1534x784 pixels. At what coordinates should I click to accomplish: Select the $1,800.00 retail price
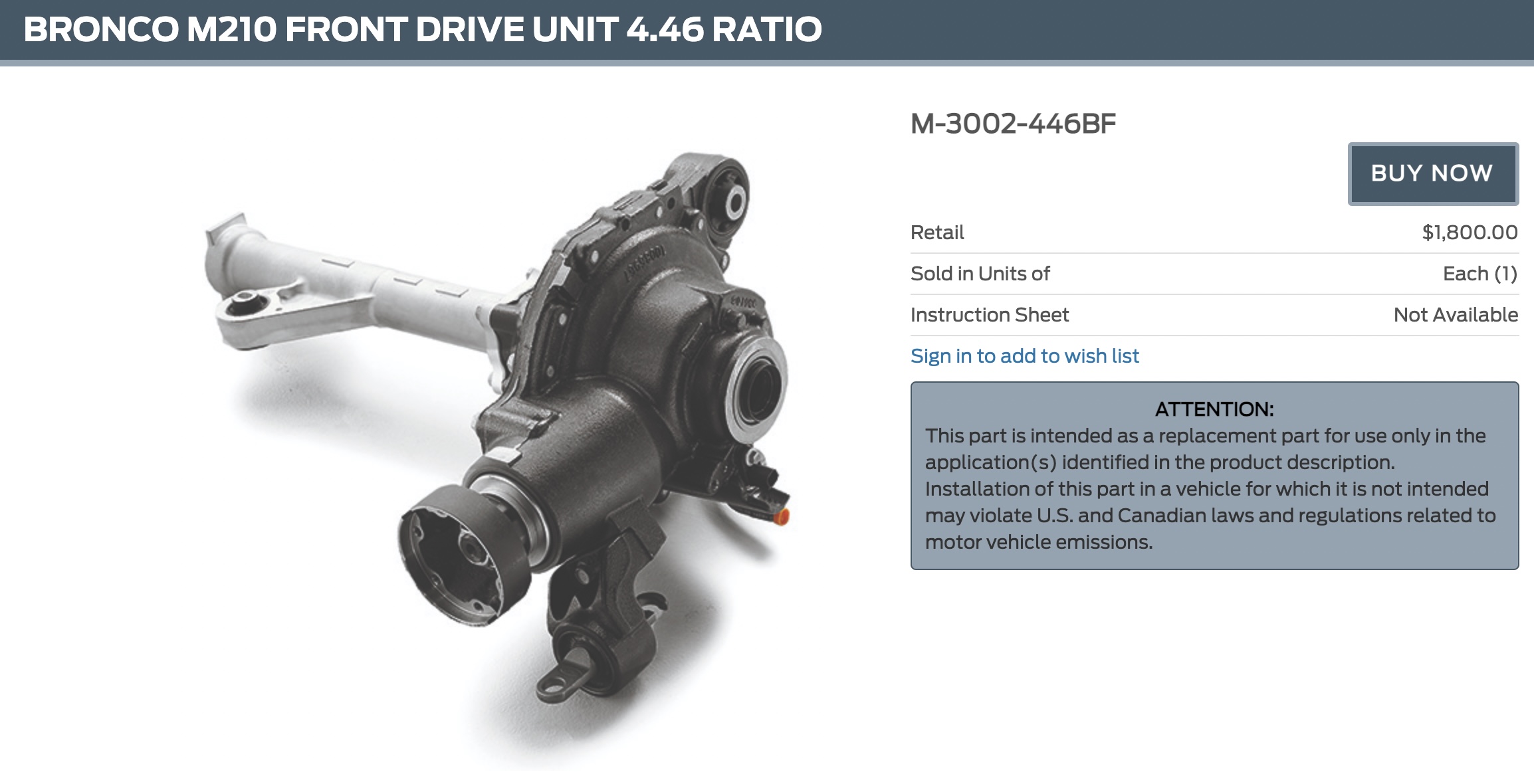point(1470,233)
